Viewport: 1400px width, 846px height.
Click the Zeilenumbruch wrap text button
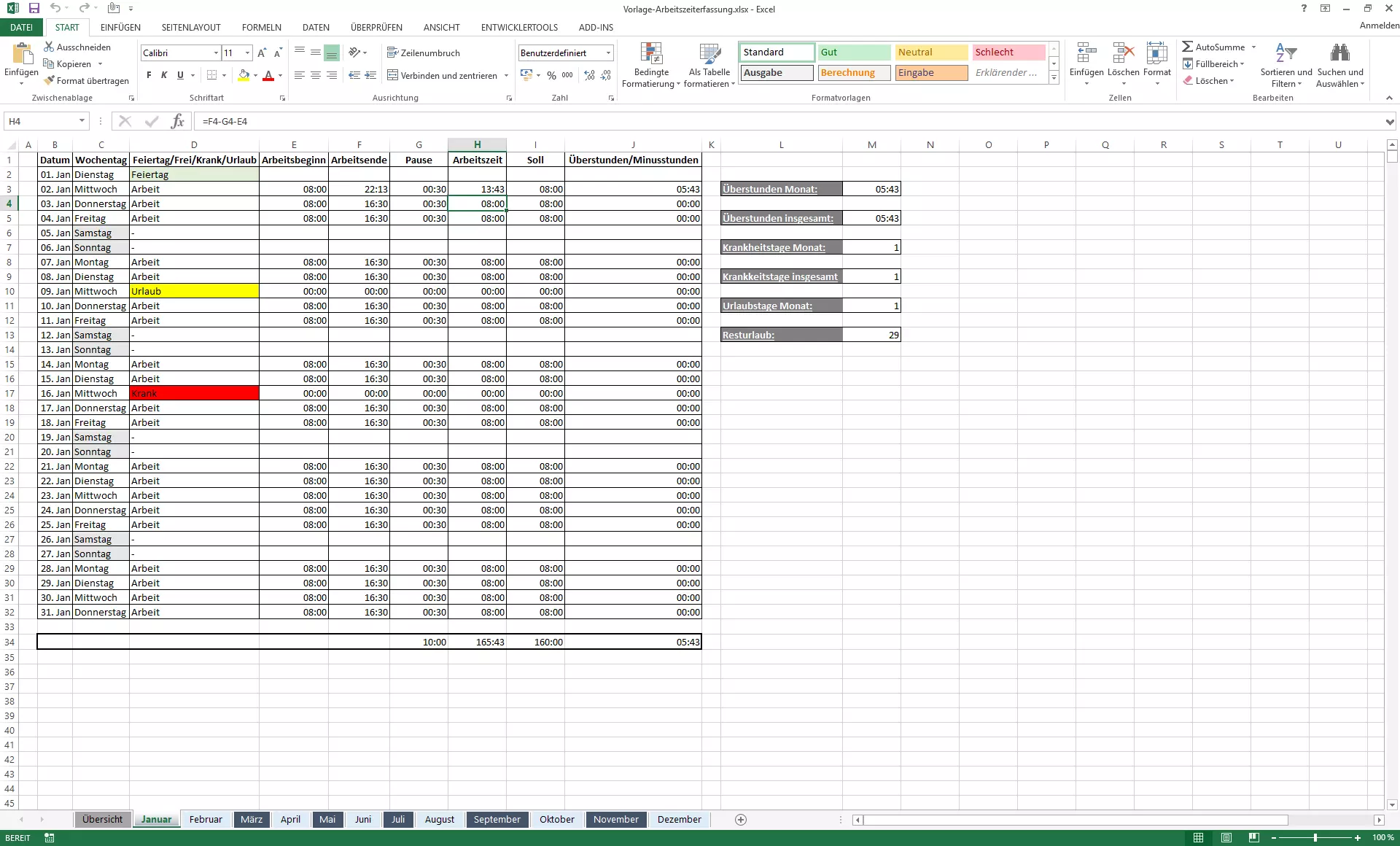tap(423, 53)
